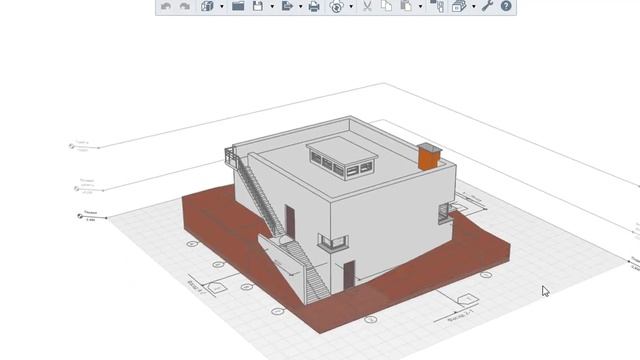Open settings with the wrench icon
The height and width of the screenshot is (360, 640).
487,6
